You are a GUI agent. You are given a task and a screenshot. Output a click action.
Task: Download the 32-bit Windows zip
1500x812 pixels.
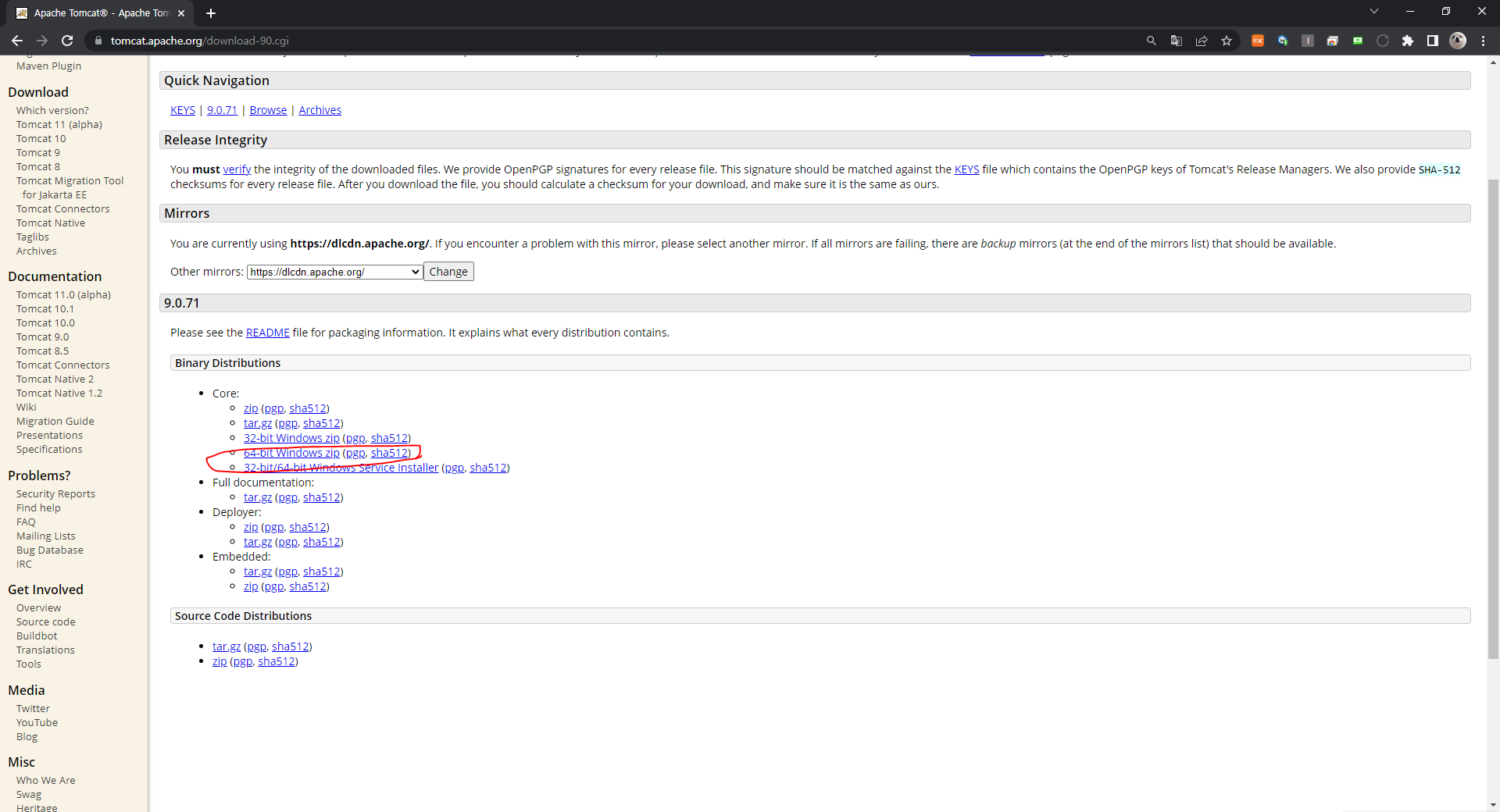click(291, 438)
